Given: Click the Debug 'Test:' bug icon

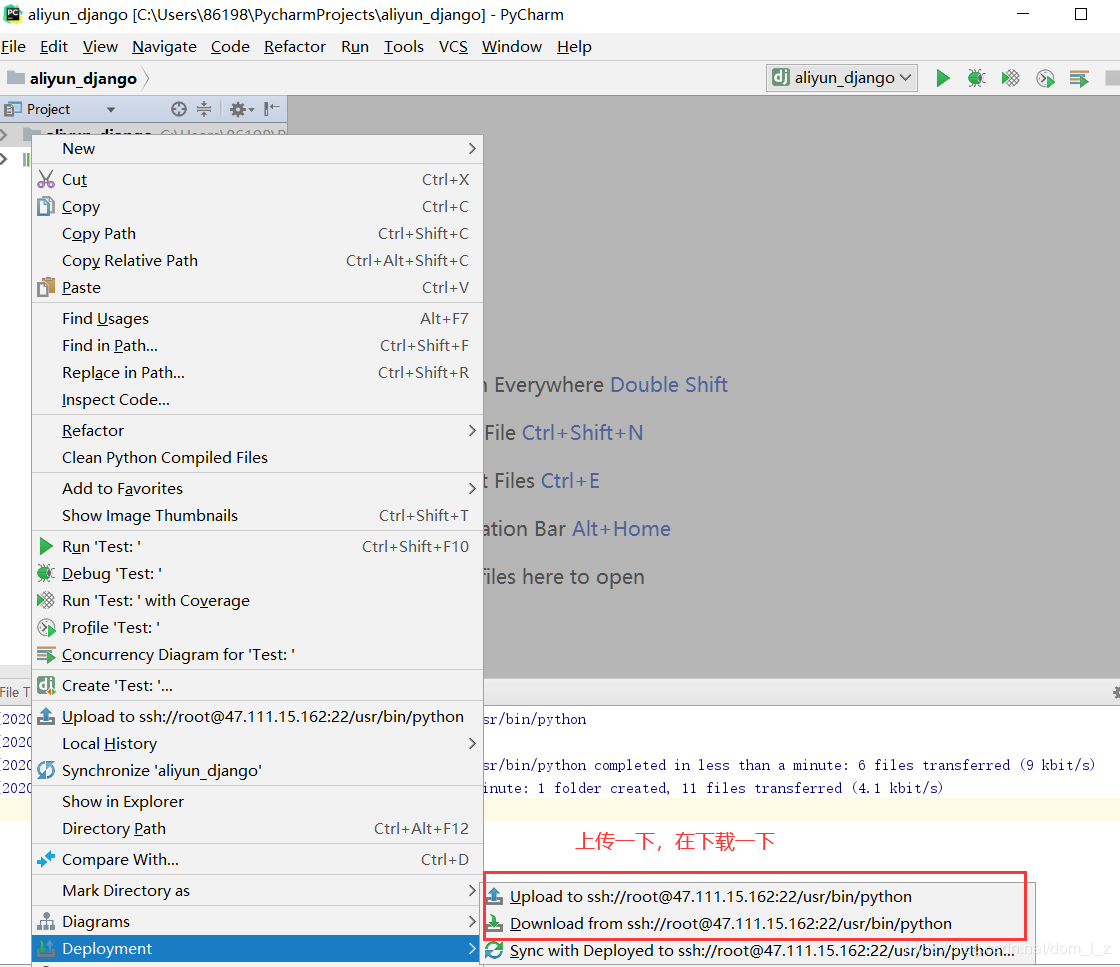Looking at the screenshot, I should click(x=46, y=573).
